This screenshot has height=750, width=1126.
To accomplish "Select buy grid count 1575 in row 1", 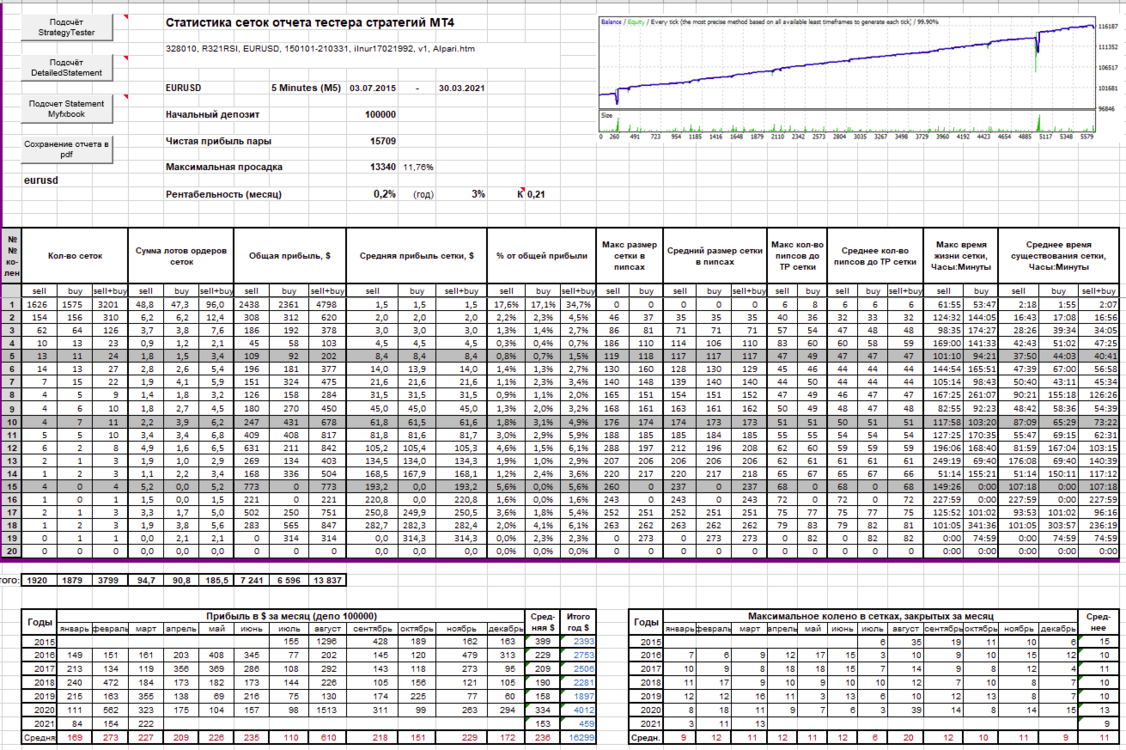I will [x=75, y=305].
